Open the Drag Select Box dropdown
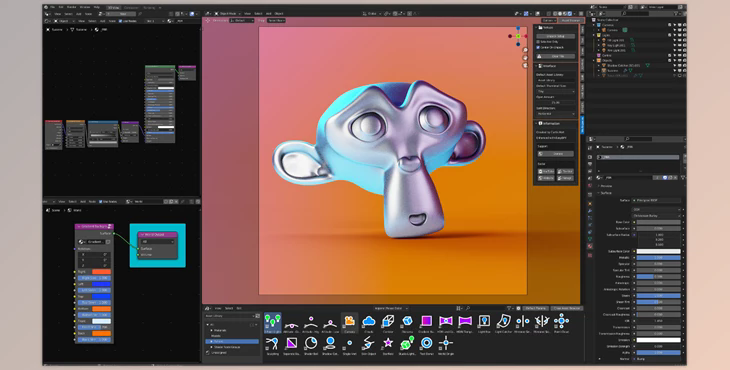Screen dimensions: 730x370 click(x=277, y=20)
